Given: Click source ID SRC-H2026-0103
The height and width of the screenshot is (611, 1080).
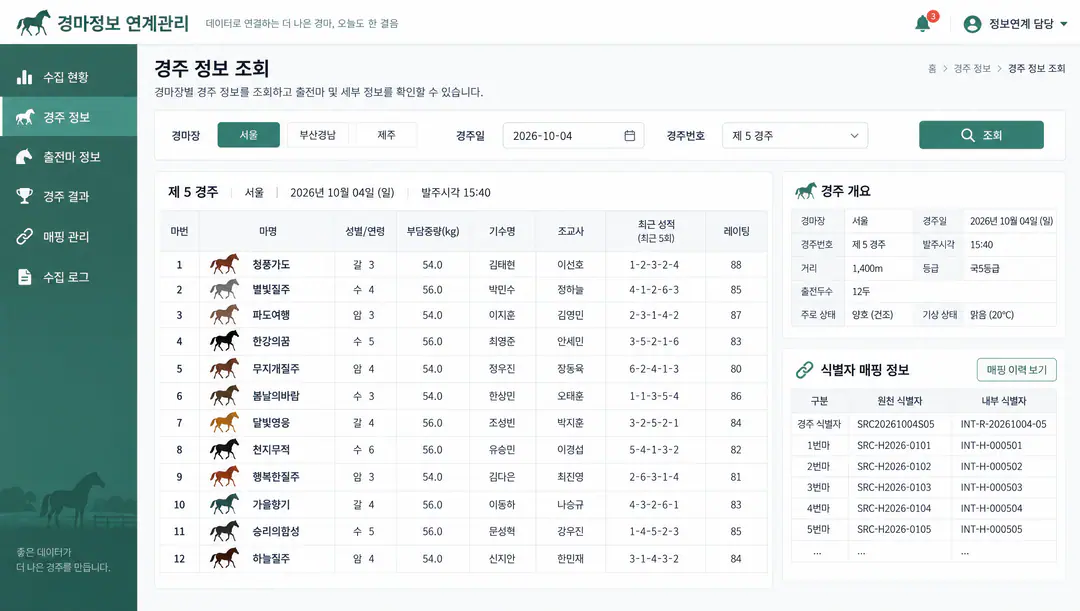Looking at the screenshot, I should (894, 487).
